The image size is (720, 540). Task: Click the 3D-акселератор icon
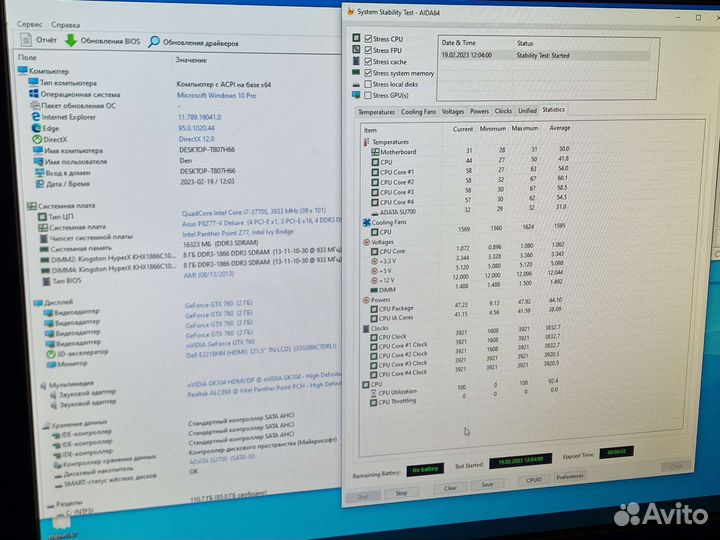coord(51,354)
